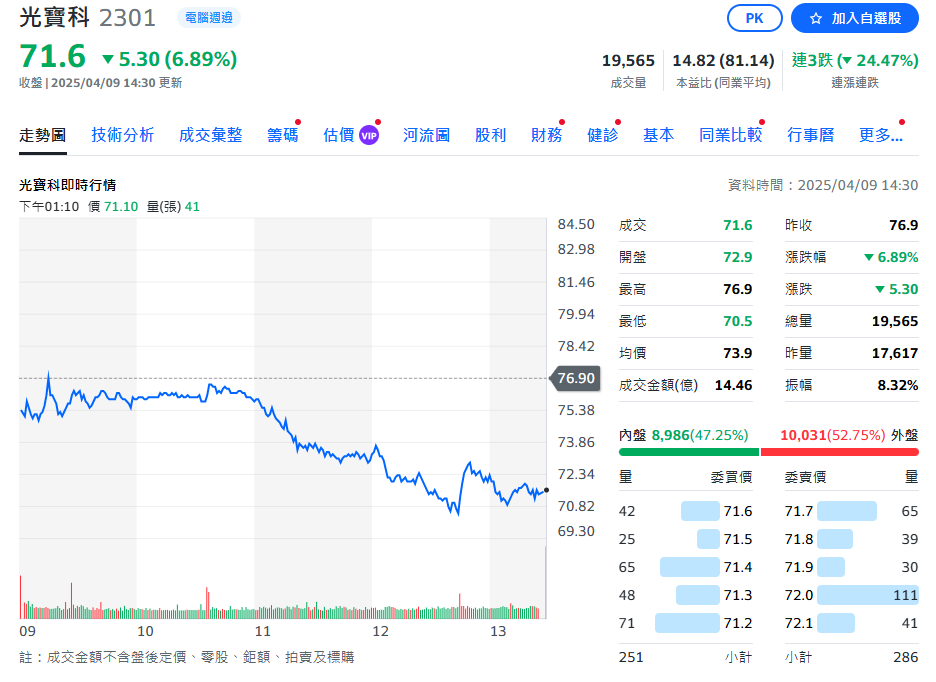Click the 委買價 column header

pyautogui.click(x=731, y=477)
